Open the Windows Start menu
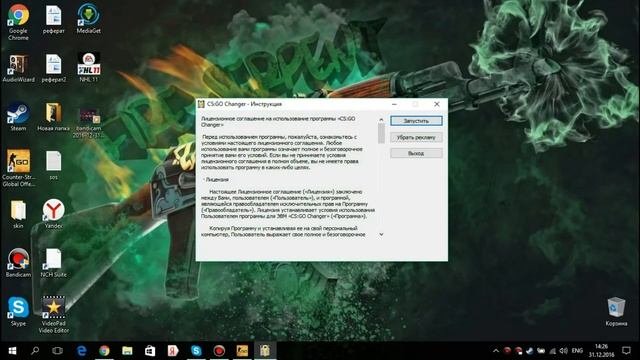The width and height of the screenshot is (640, 360). click(x=12, y=351)
